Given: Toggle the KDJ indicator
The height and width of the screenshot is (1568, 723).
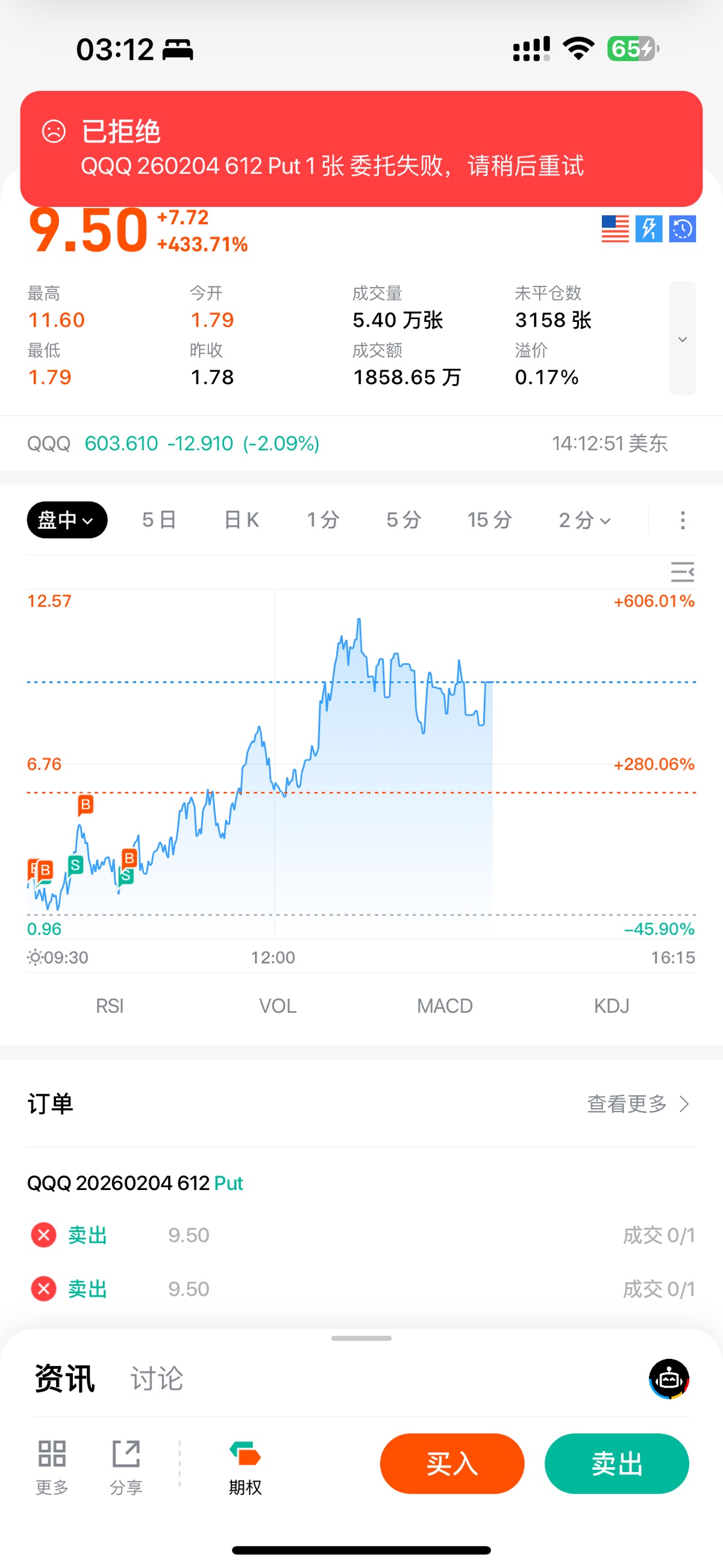Looking at the screenshot, I should click(x=612, y=1006).
